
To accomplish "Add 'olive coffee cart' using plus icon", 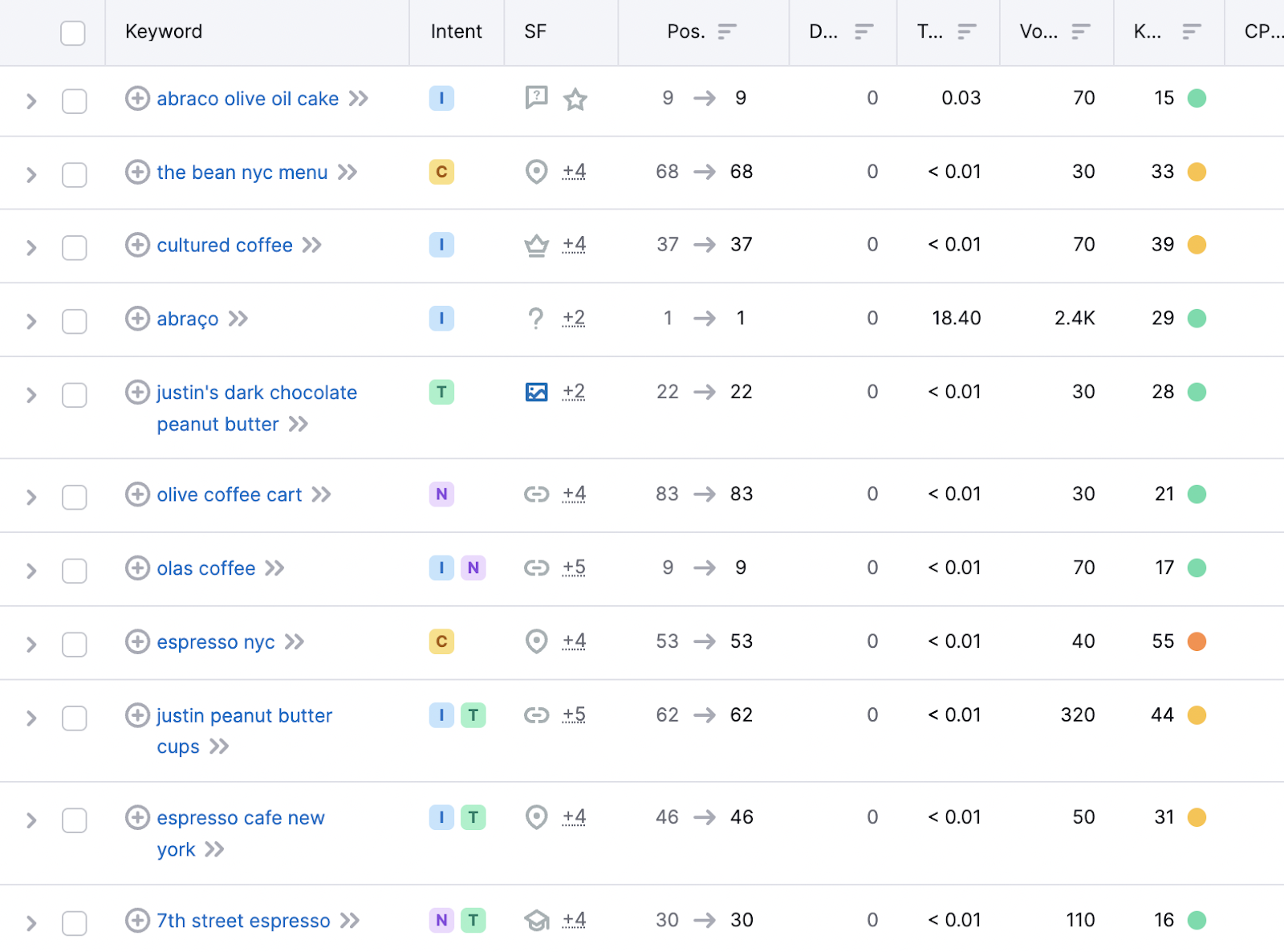I will [137, 494].
